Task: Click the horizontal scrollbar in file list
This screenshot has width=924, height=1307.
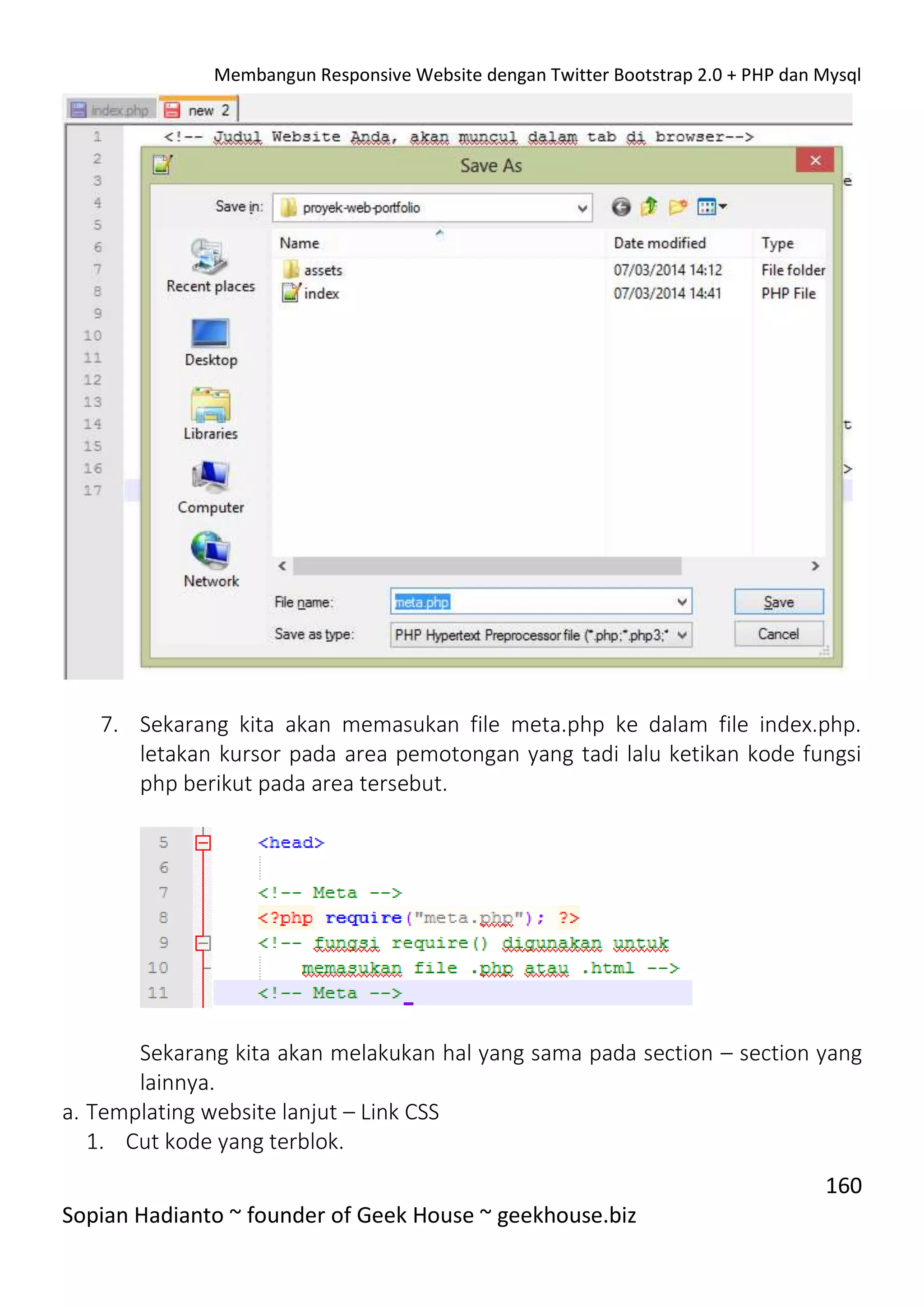Action: tap(487, 566)
